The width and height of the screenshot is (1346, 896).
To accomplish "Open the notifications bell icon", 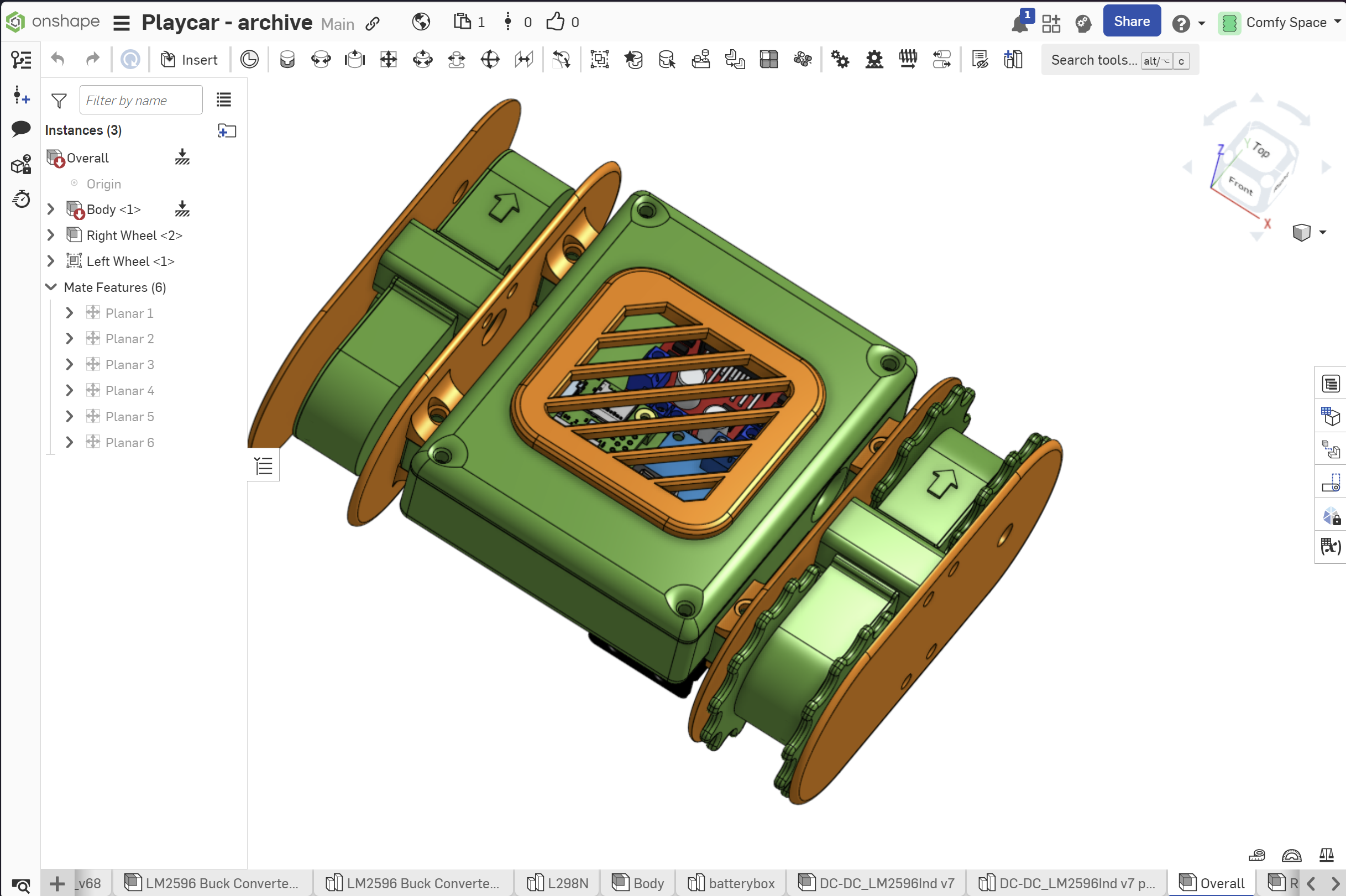I will pos(1020,23).
